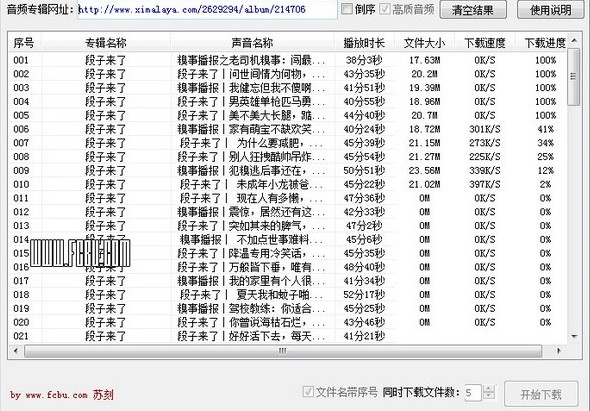Click download speed 301K/S
This screenshot has width=590, height=411.
tap(485, 129)
